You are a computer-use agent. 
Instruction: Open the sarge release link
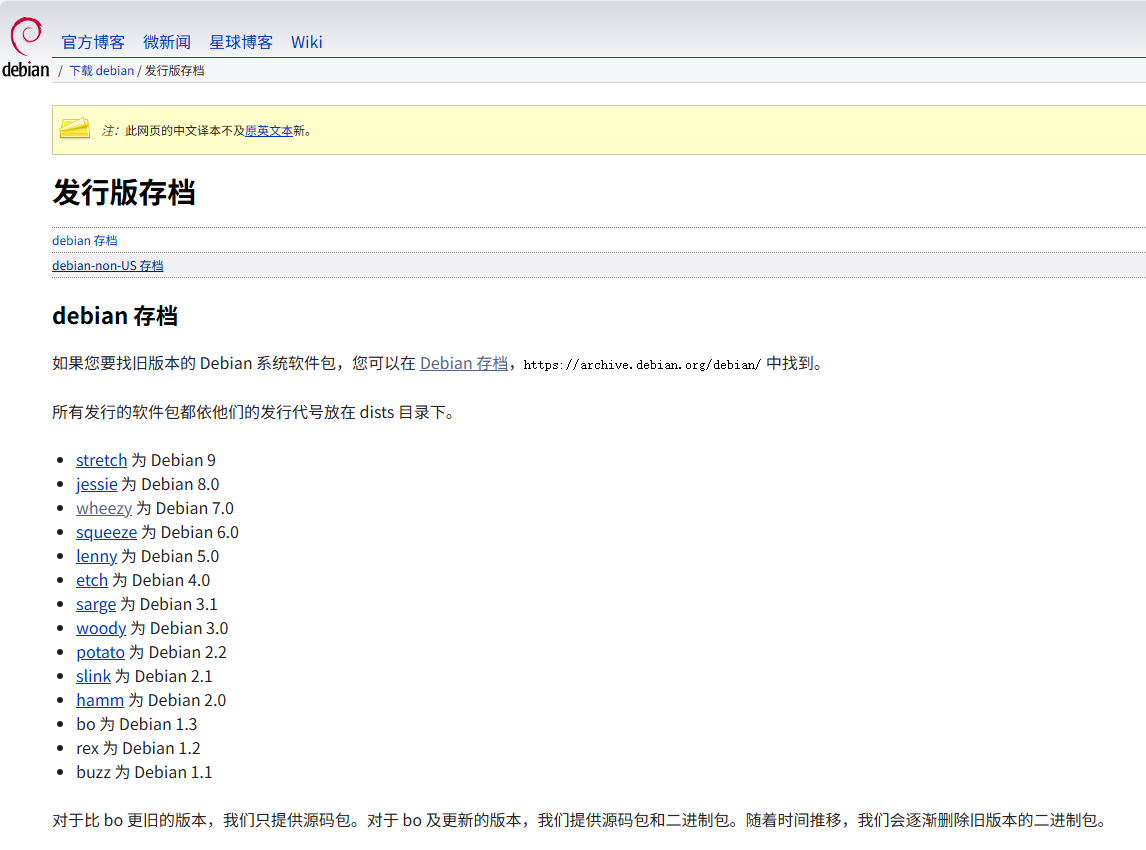96,604
